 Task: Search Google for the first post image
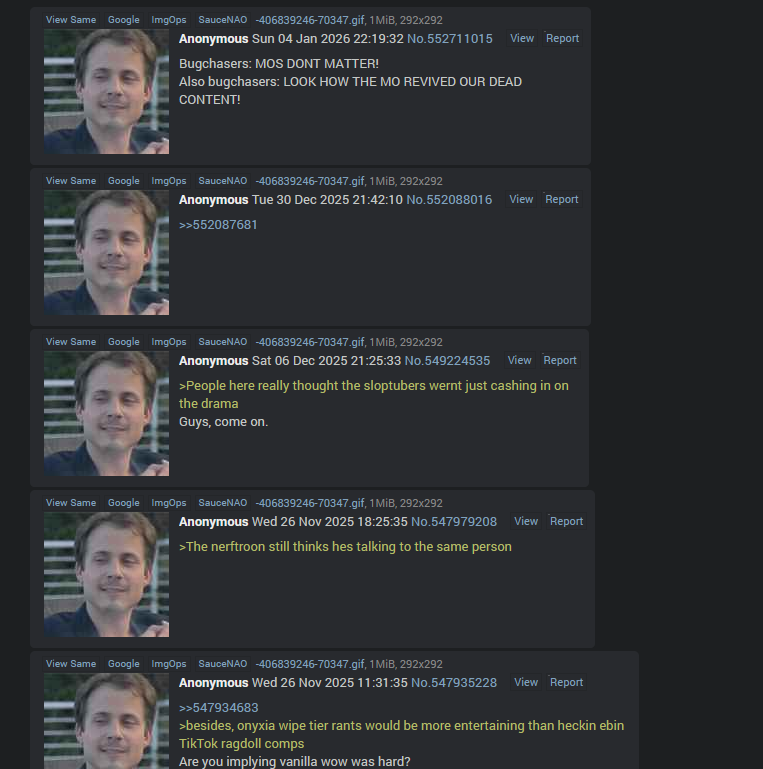pos(124,20)
